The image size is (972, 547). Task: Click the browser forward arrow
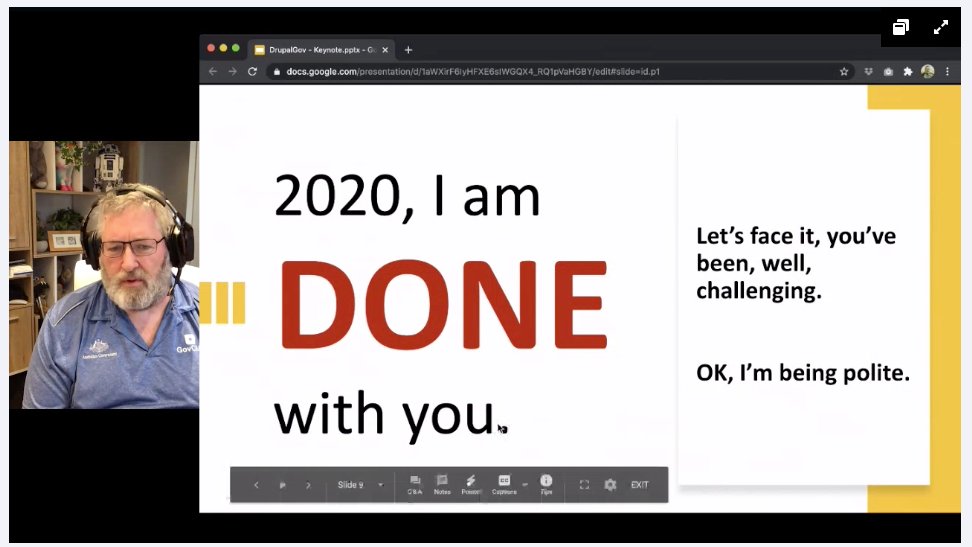(232, 71)
